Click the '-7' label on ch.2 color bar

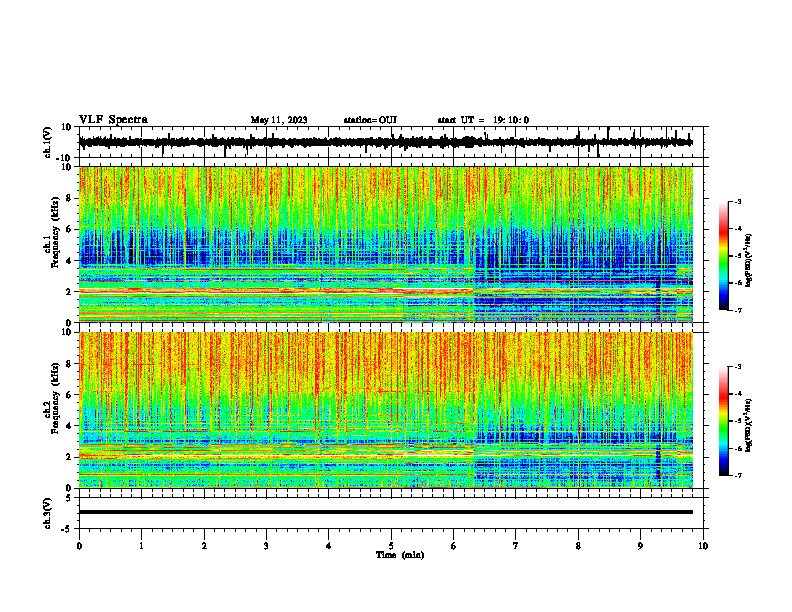pyautogui.click(x=738, y=476)
